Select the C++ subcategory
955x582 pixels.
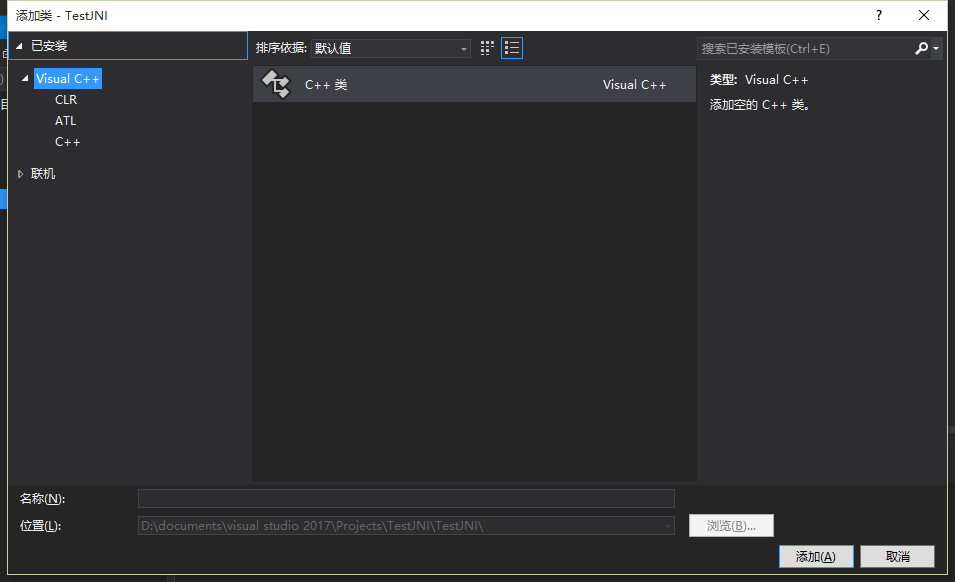tap(67, 142)
